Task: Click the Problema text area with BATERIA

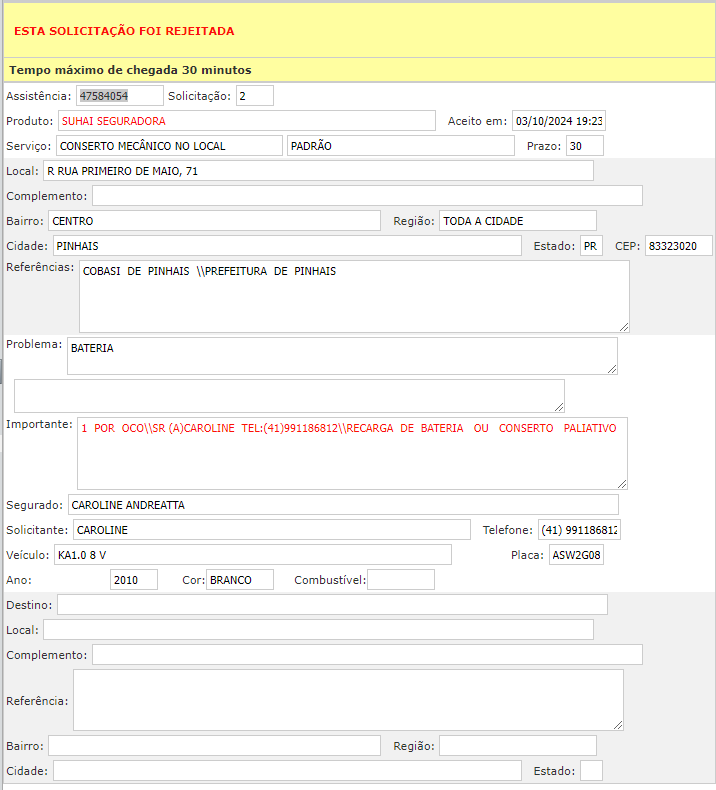Action: [342, 356]
